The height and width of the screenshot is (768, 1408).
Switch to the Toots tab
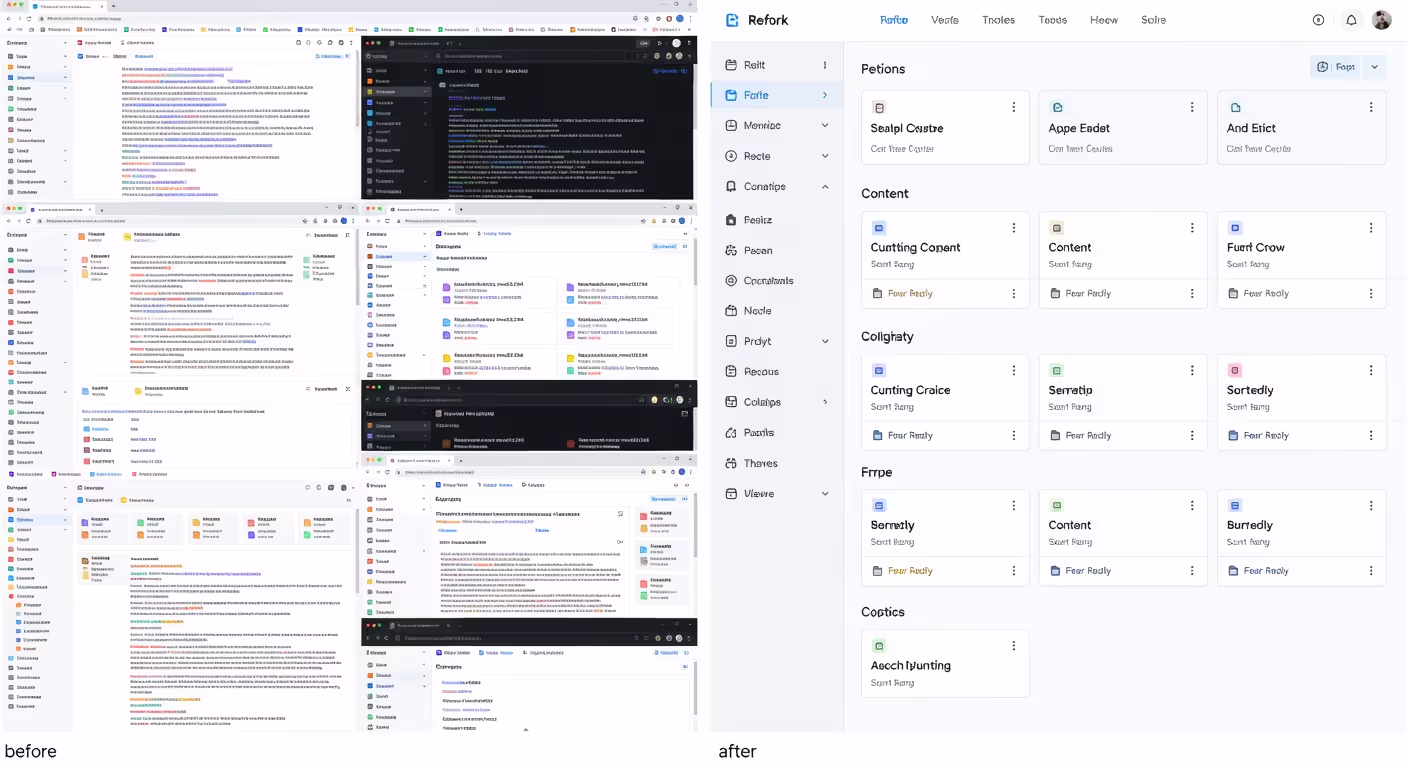(x=1052, y=20)
